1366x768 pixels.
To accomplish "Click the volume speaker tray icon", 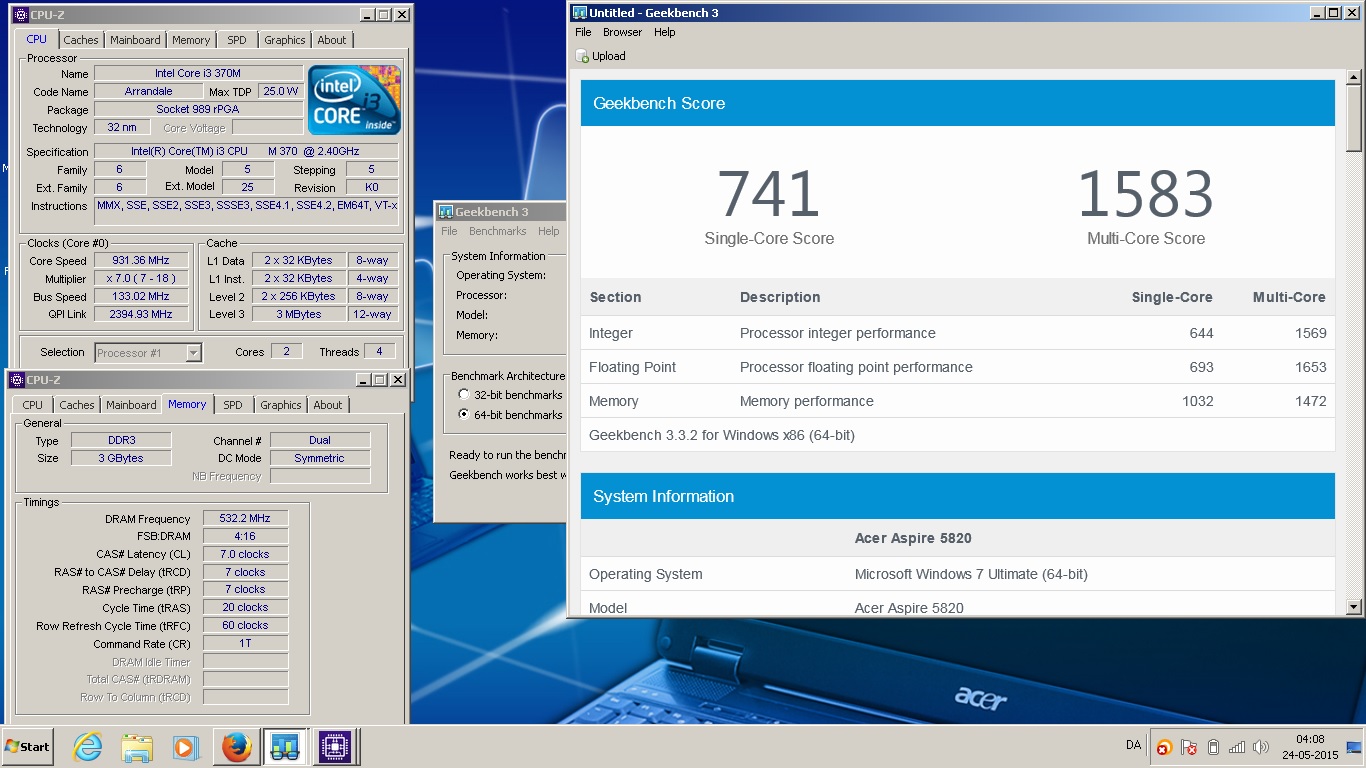I will point(1261,747).
